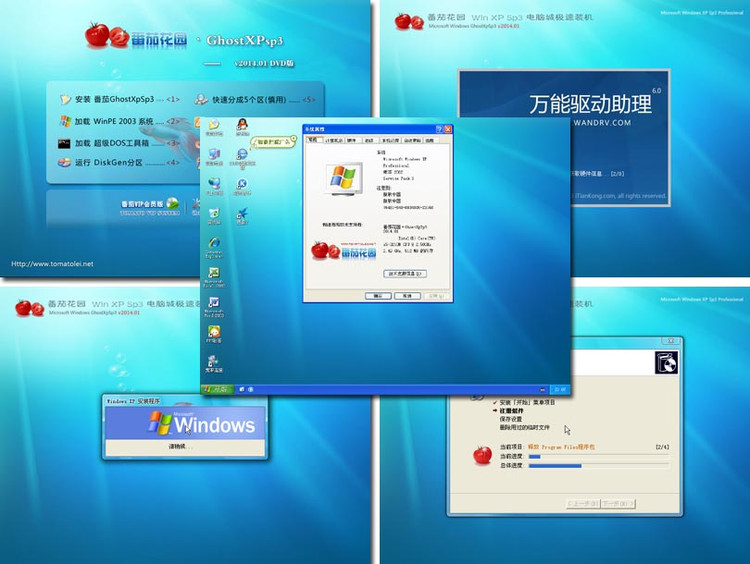Open the Recycle Bin desktop icon
750x564 pixels.
[x=214, y=213]
